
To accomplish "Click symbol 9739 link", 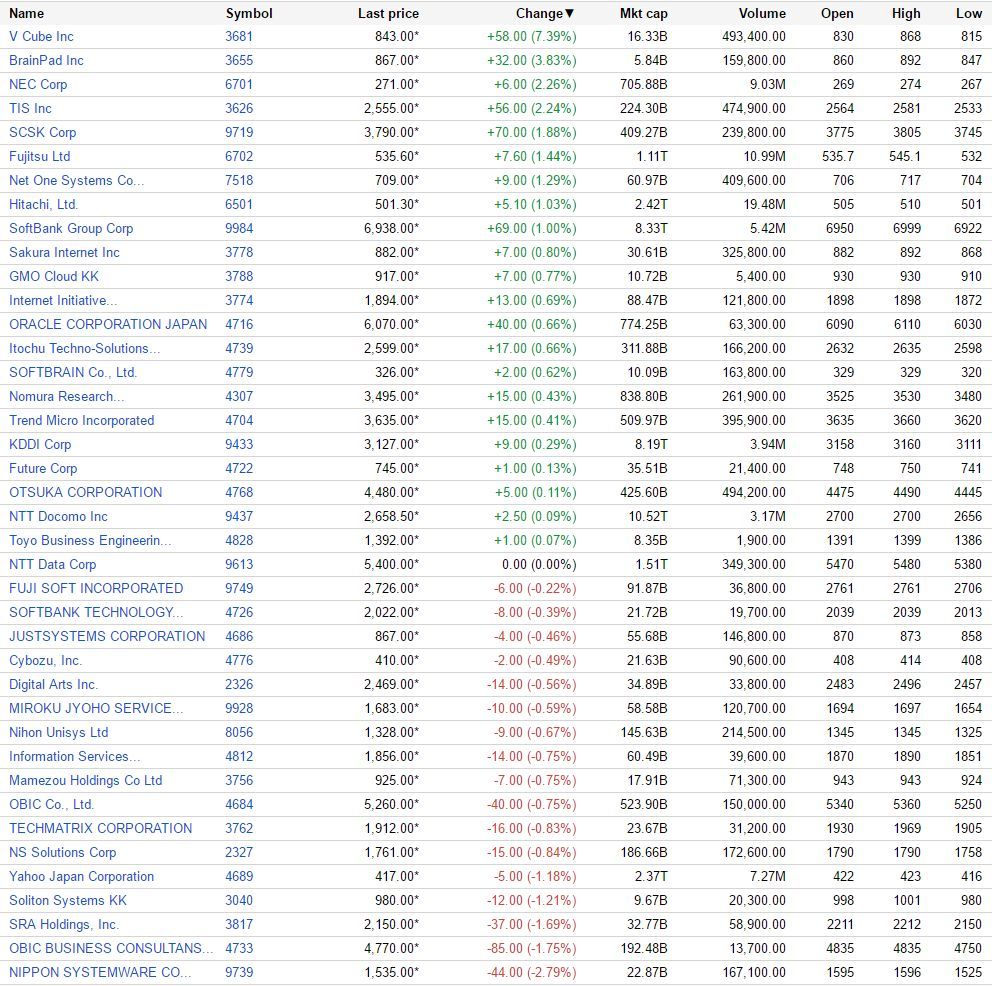I will pyautogui.click(x=239, y=974).
